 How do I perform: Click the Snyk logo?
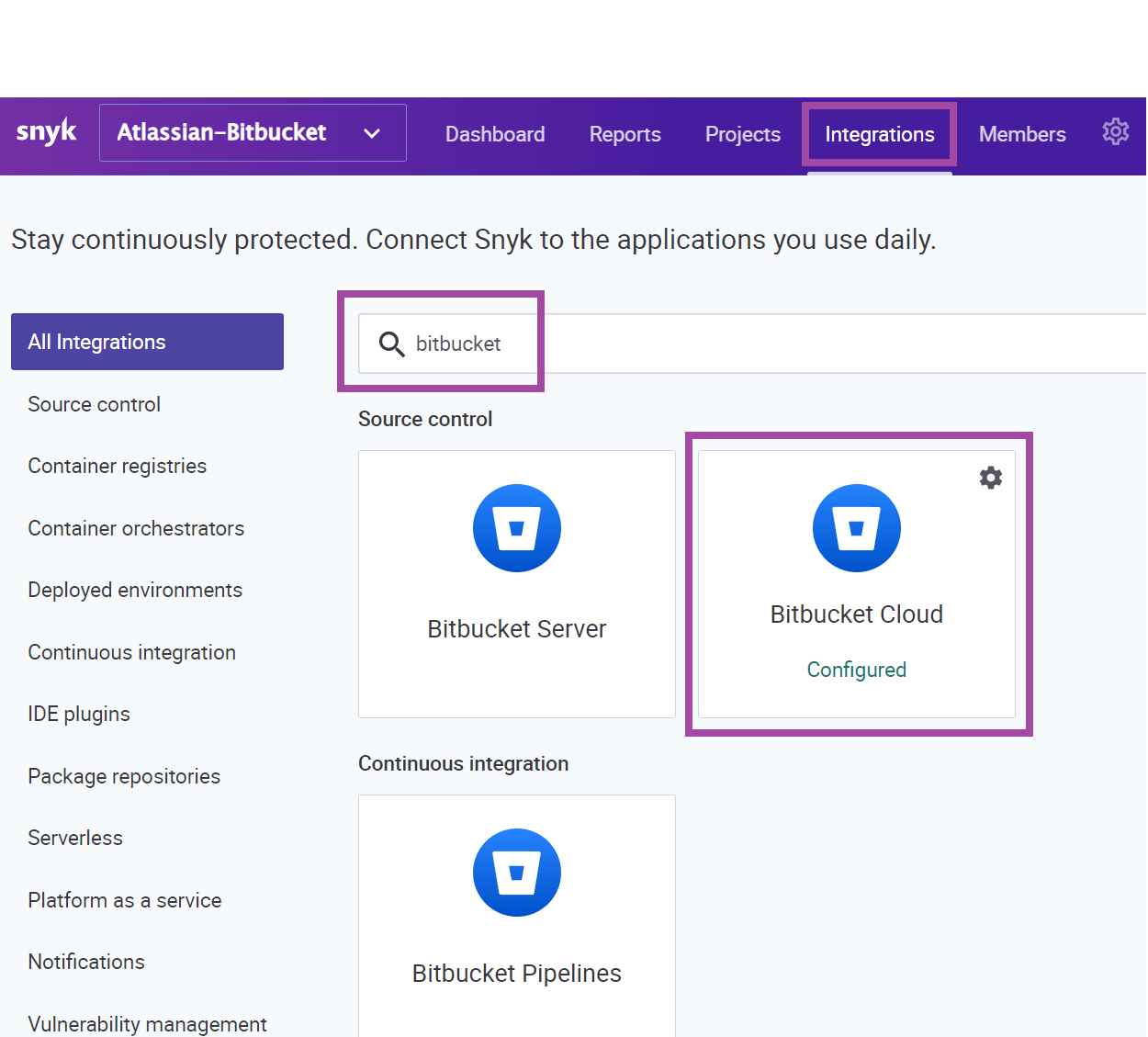tap(46, 131)
